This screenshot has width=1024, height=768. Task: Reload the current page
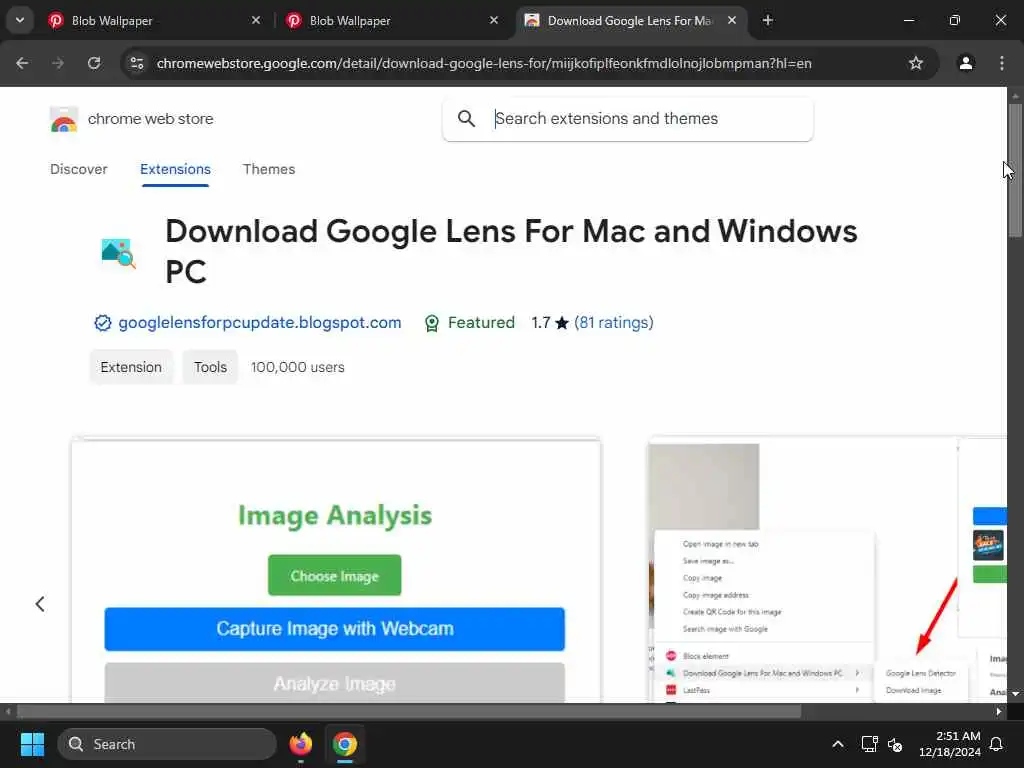coord(94,63)
